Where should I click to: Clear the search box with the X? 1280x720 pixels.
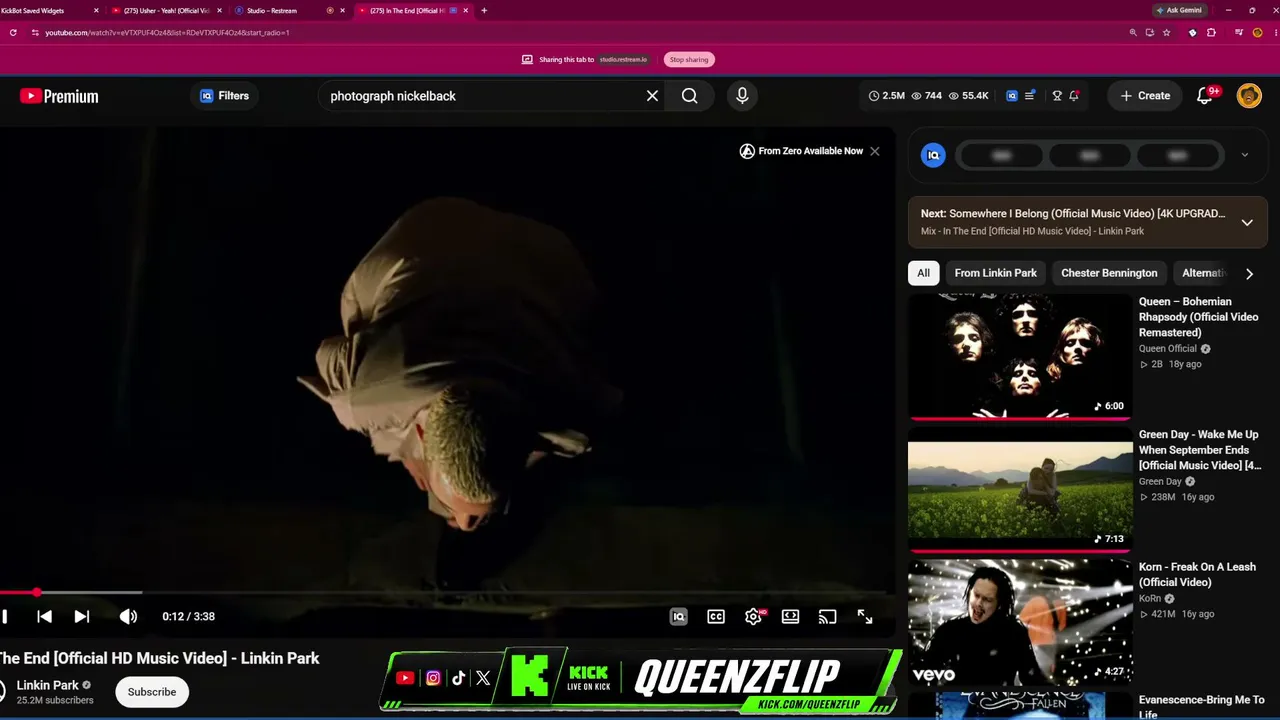pos(652,96)
